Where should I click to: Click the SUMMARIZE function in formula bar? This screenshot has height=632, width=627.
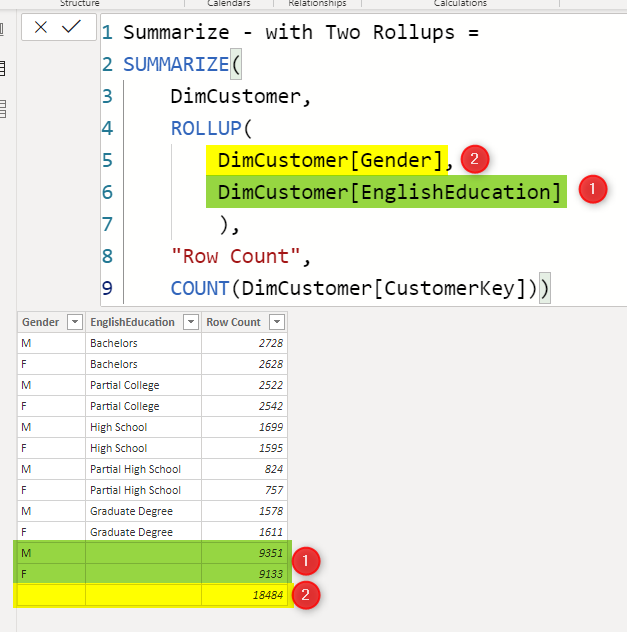point(176,64)
